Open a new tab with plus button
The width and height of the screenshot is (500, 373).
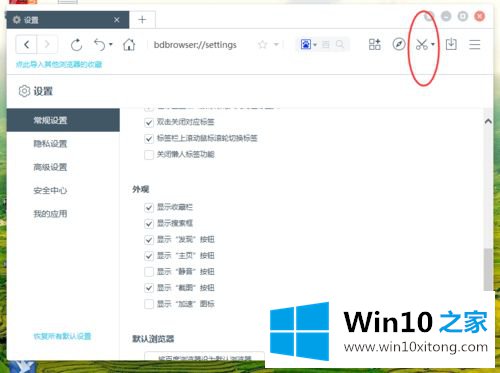pyautogui.click(x=142, y=20)
